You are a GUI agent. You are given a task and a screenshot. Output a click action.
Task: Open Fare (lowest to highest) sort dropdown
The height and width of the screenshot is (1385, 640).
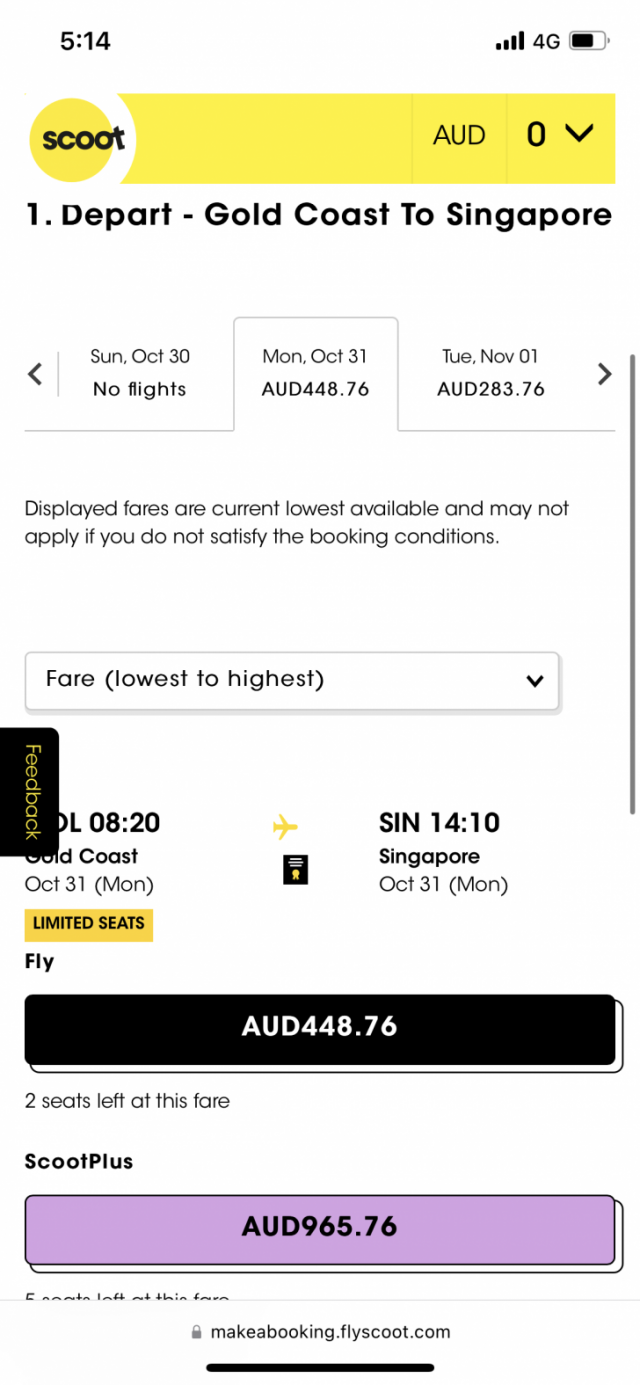292,681
